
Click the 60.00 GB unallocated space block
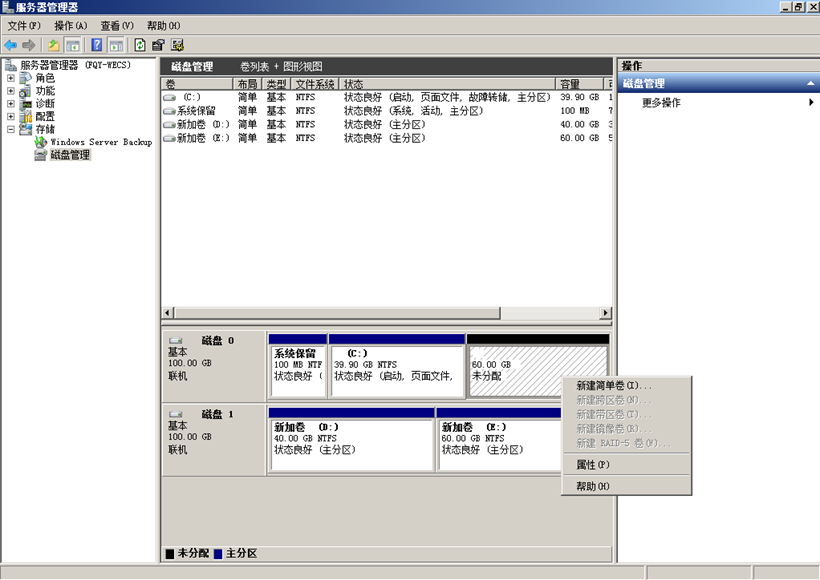537,370
